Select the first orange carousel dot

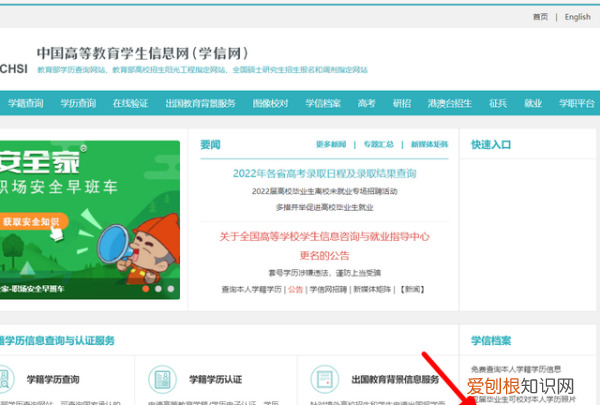[146, 289]
